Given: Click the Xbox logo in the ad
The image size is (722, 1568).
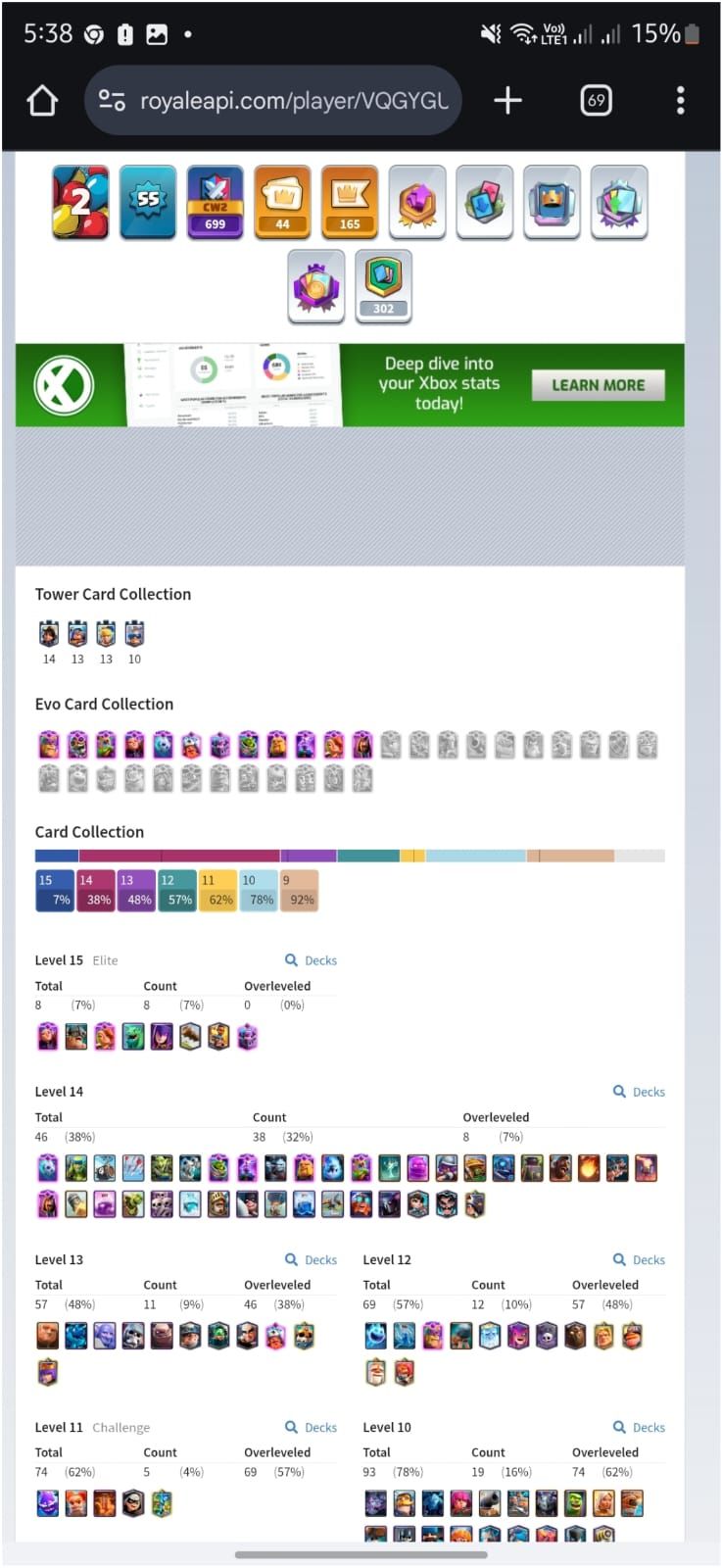Looking at the screenshot, I should coord(65,384).
